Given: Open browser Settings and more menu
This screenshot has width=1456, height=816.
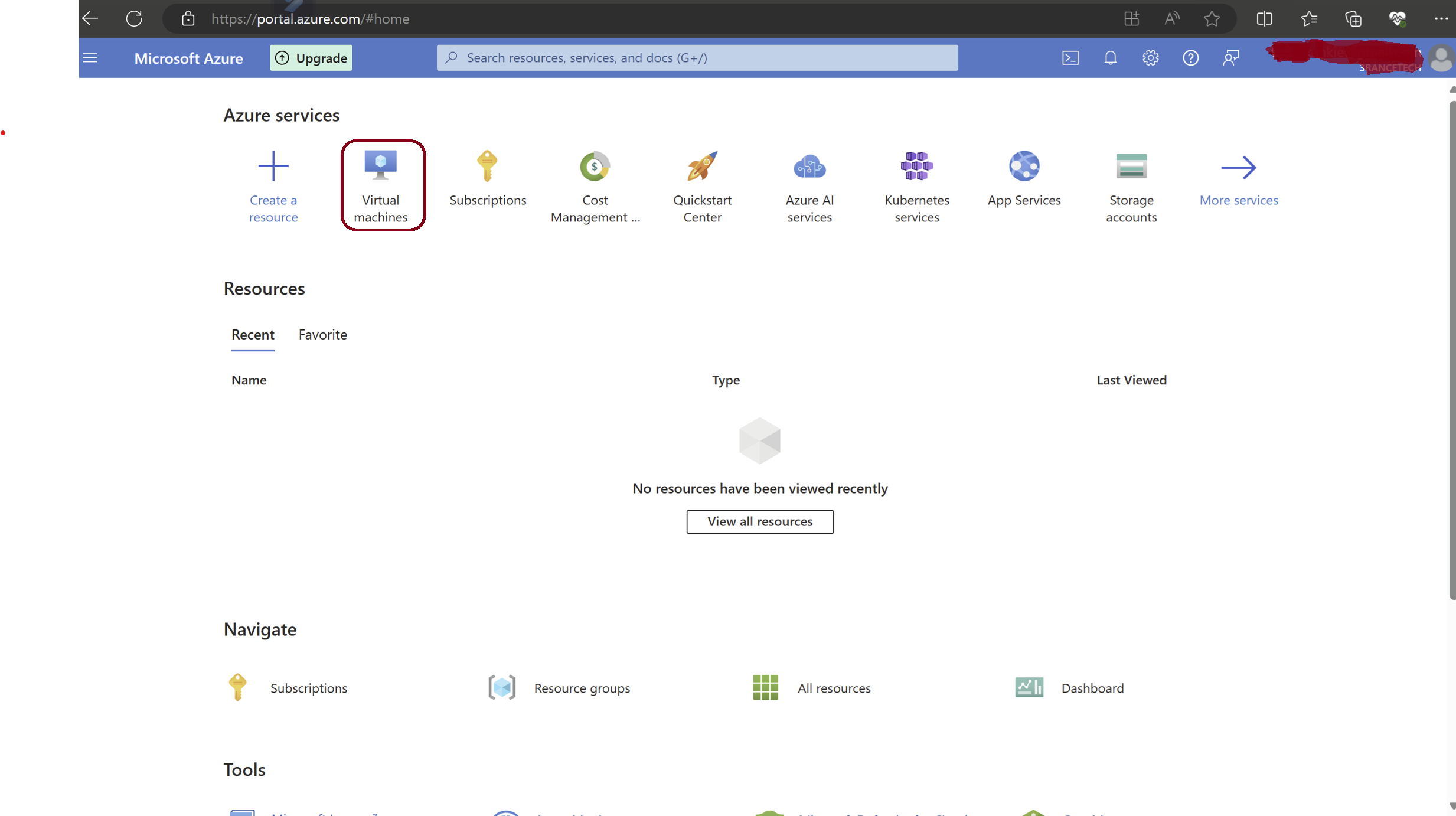Looking at the screenshot, I should (1441, 19).
